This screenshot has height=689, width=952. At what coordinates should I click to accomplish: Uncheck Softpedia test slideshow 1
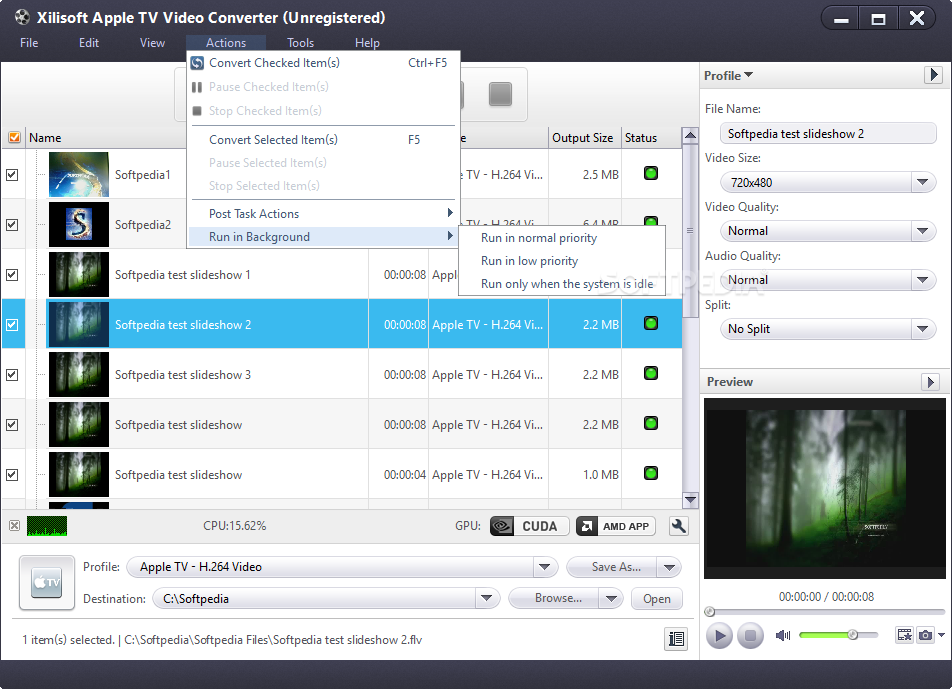tap(12, 274)
